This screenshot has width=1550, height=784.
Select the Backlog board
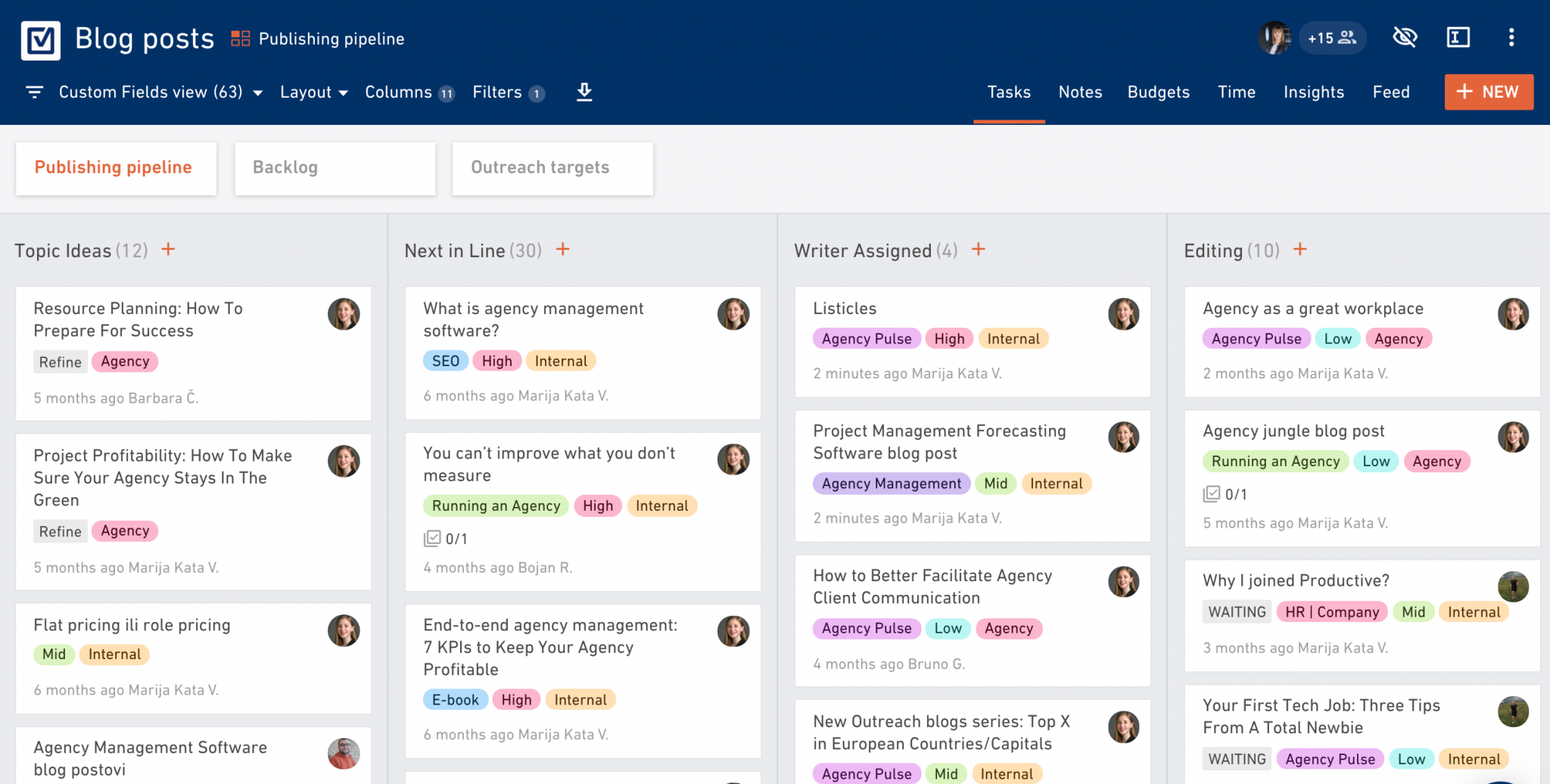point(335,168)
